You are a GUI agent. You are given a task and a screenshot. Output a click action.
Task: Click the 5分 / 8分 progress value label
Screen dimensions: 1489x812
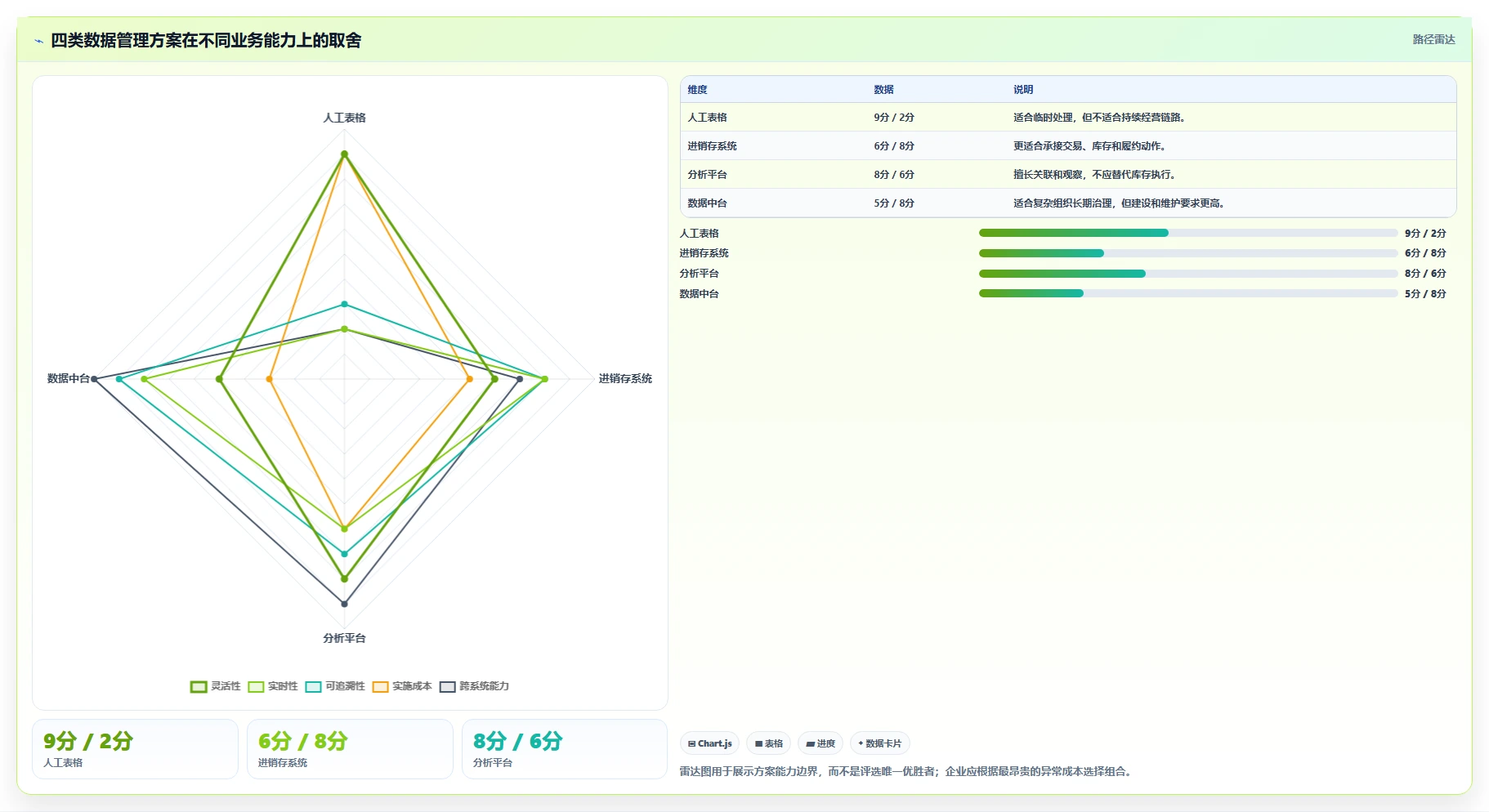click(x=1425, y=293)
